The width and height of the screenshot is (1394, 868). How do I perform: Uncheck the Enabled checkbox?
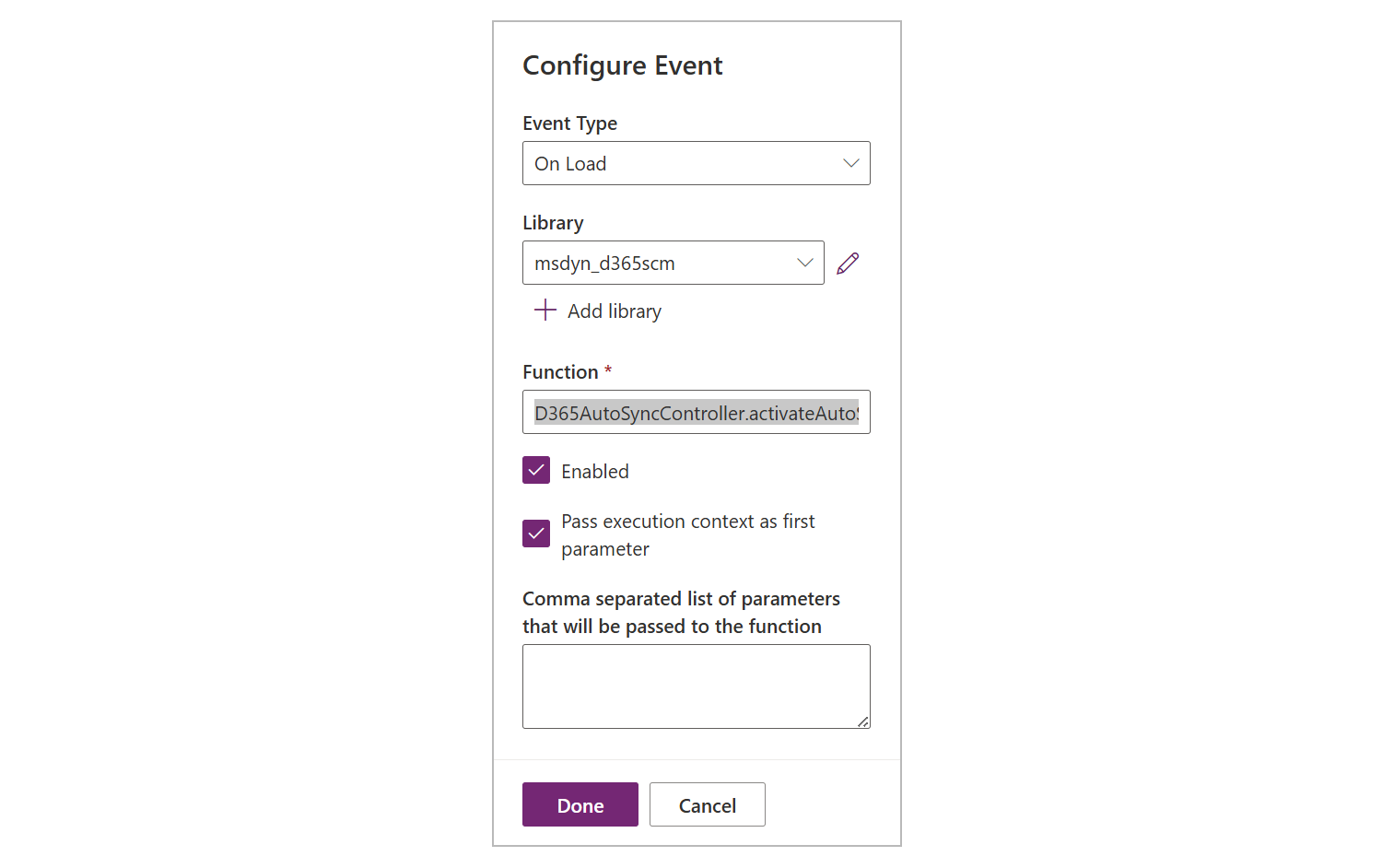pyautogui.click(x=536, y=471)
